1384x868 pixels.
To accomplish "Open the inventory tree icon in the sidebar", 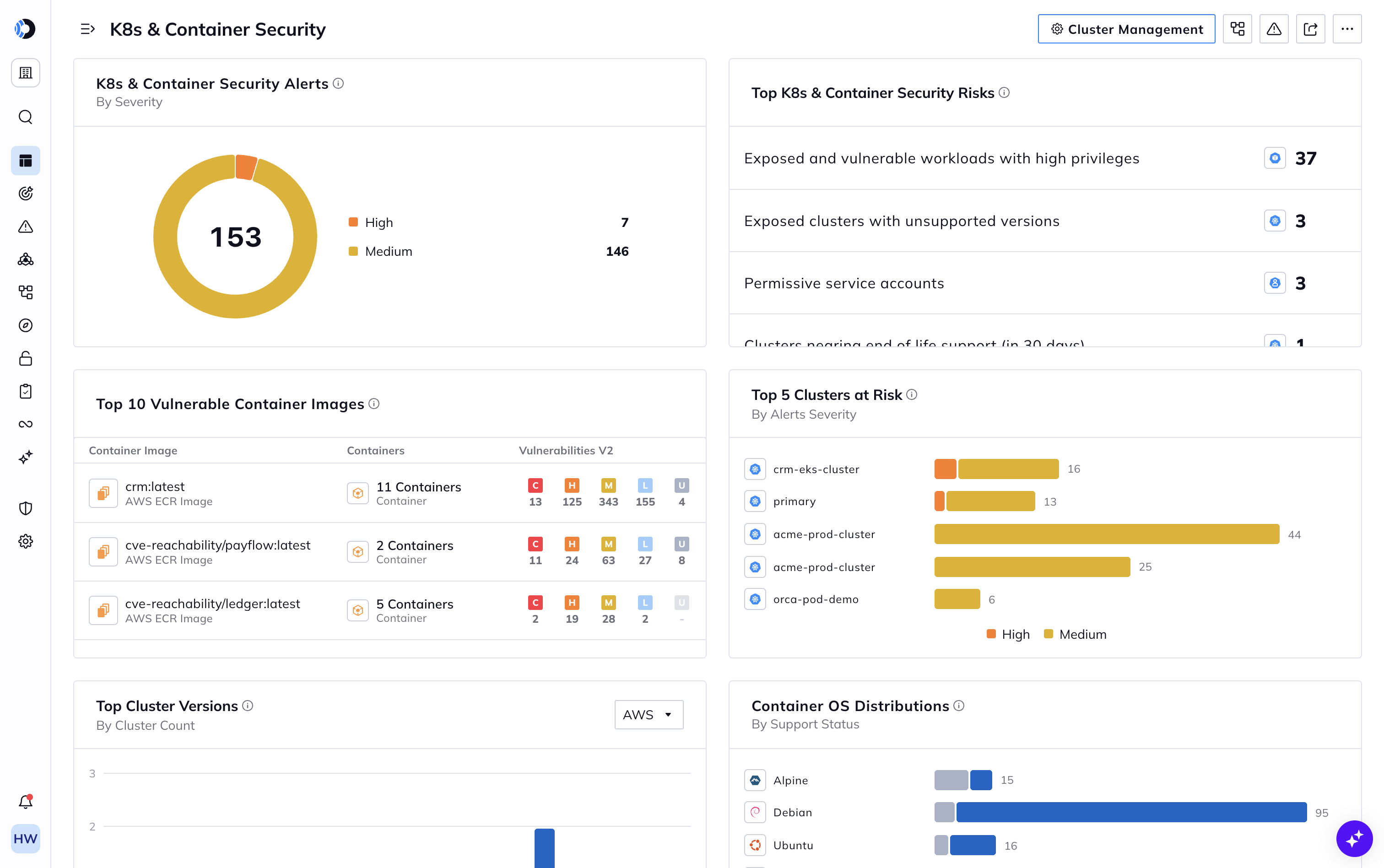I will [25, 292].
